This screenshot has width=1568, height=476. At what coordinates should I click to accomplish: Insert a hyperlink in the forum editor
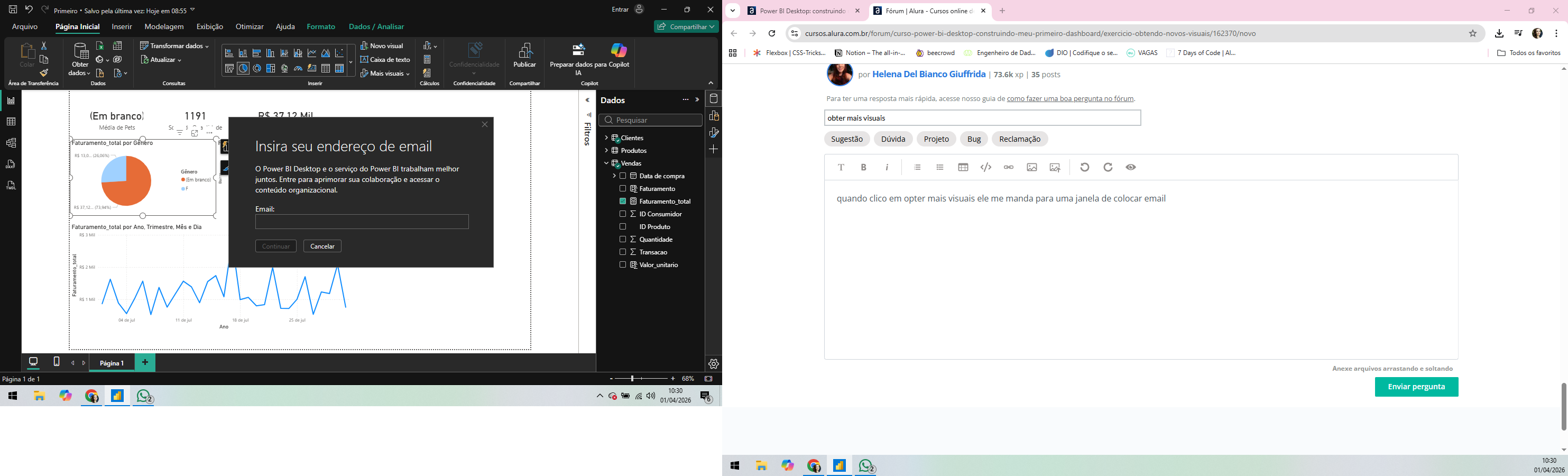1009,167
